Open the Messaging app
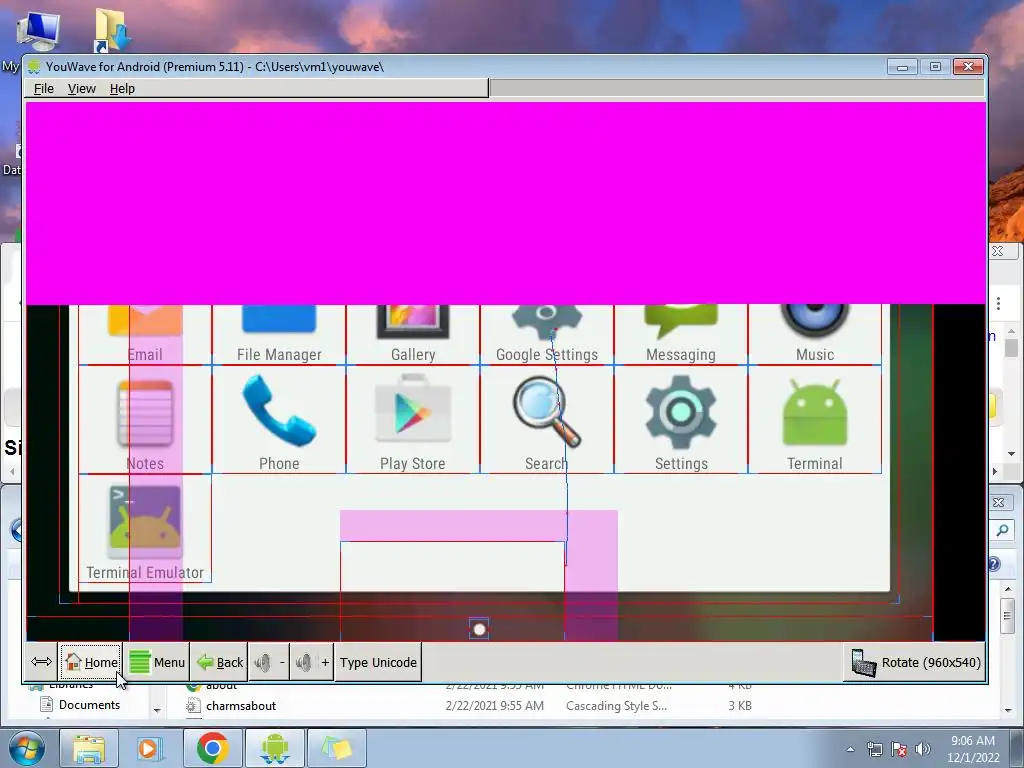 681,321
